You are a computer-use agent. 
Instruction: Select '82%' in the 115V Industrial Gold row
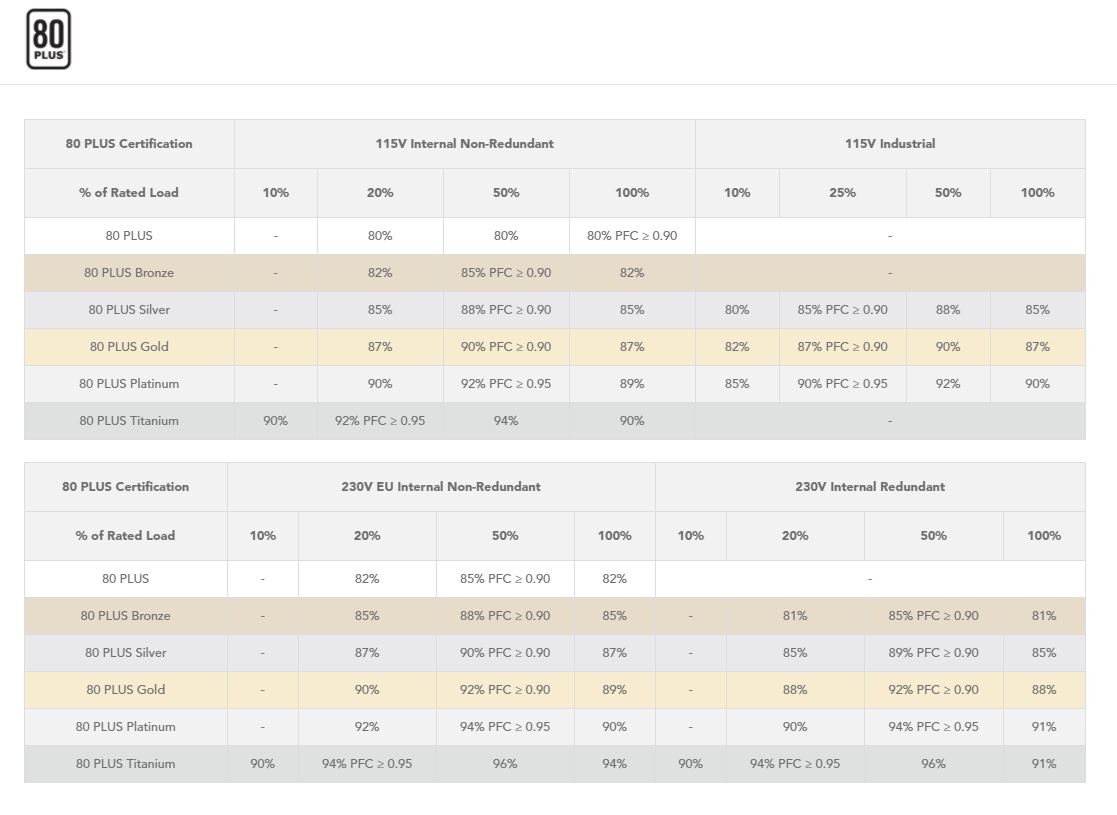coord(737,347)
